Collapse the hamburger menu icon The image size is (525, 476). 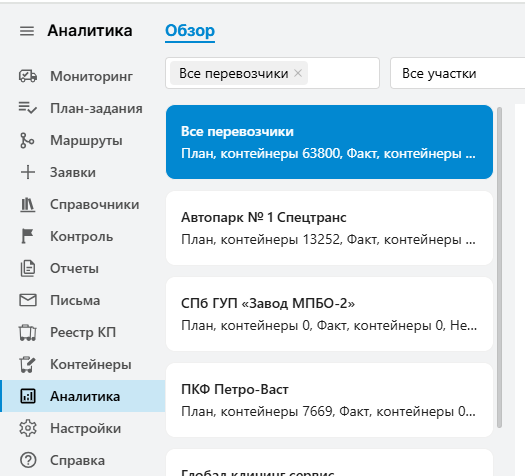pos(27,31)
